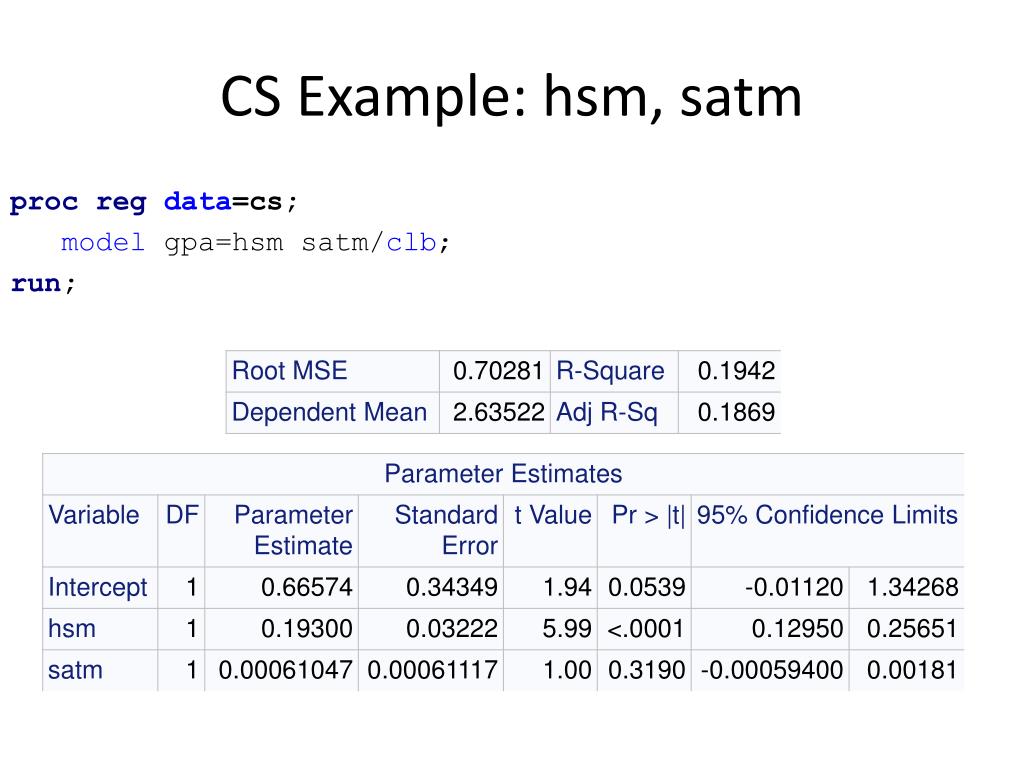Select the satm p-value 0.3190
This screenshot has height=768, width=1024.
pos(645,670)
